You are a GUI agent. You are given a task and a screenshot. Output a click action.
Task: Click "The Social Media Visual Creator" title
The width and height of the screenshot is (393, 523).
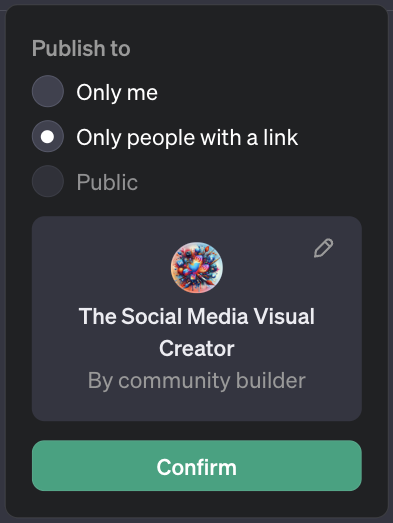[197, 332]
